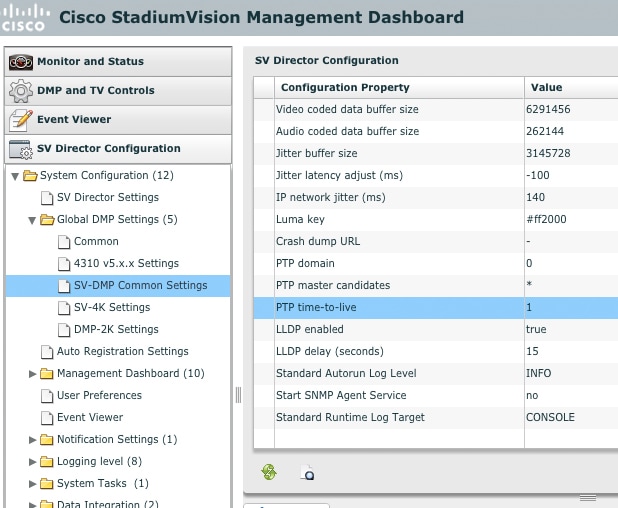The image size is (618, 508).
Task: Click the Monitor and Status eye icon
Action: pyautogui.click(x=21, y=62)
